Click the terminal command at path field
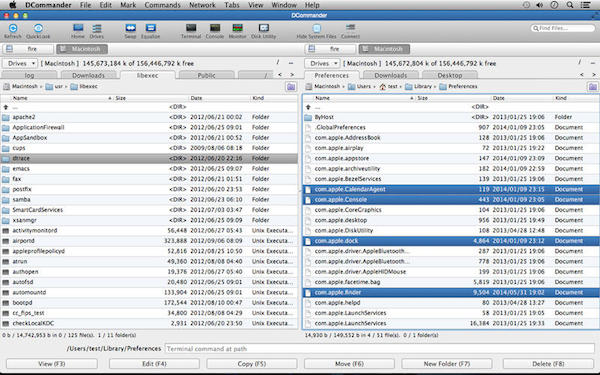The width and height of the screenshot is (600, 375). click(x=380, y=349)
